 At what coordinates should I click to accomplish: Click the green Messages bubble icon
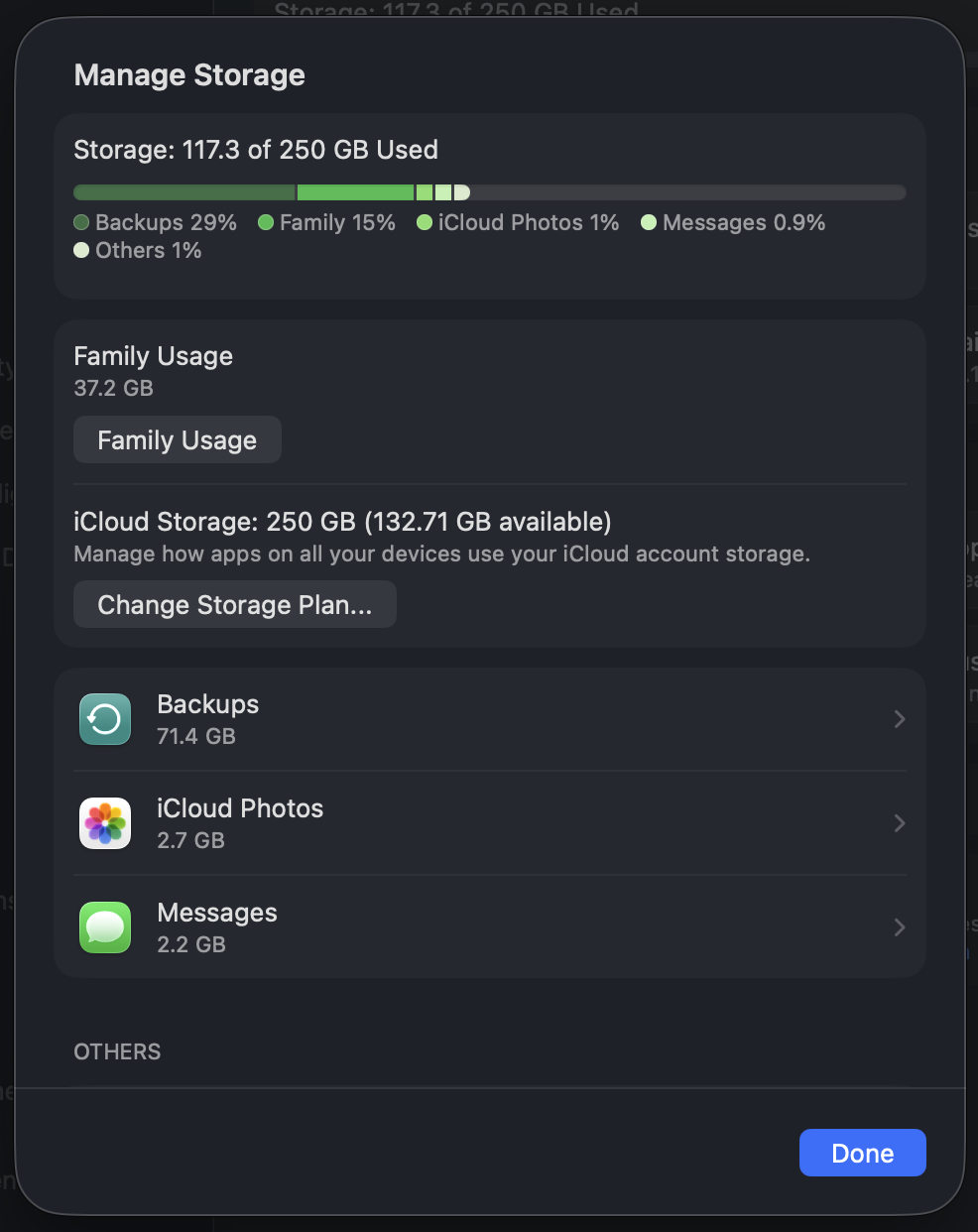(x=105, y=927)
